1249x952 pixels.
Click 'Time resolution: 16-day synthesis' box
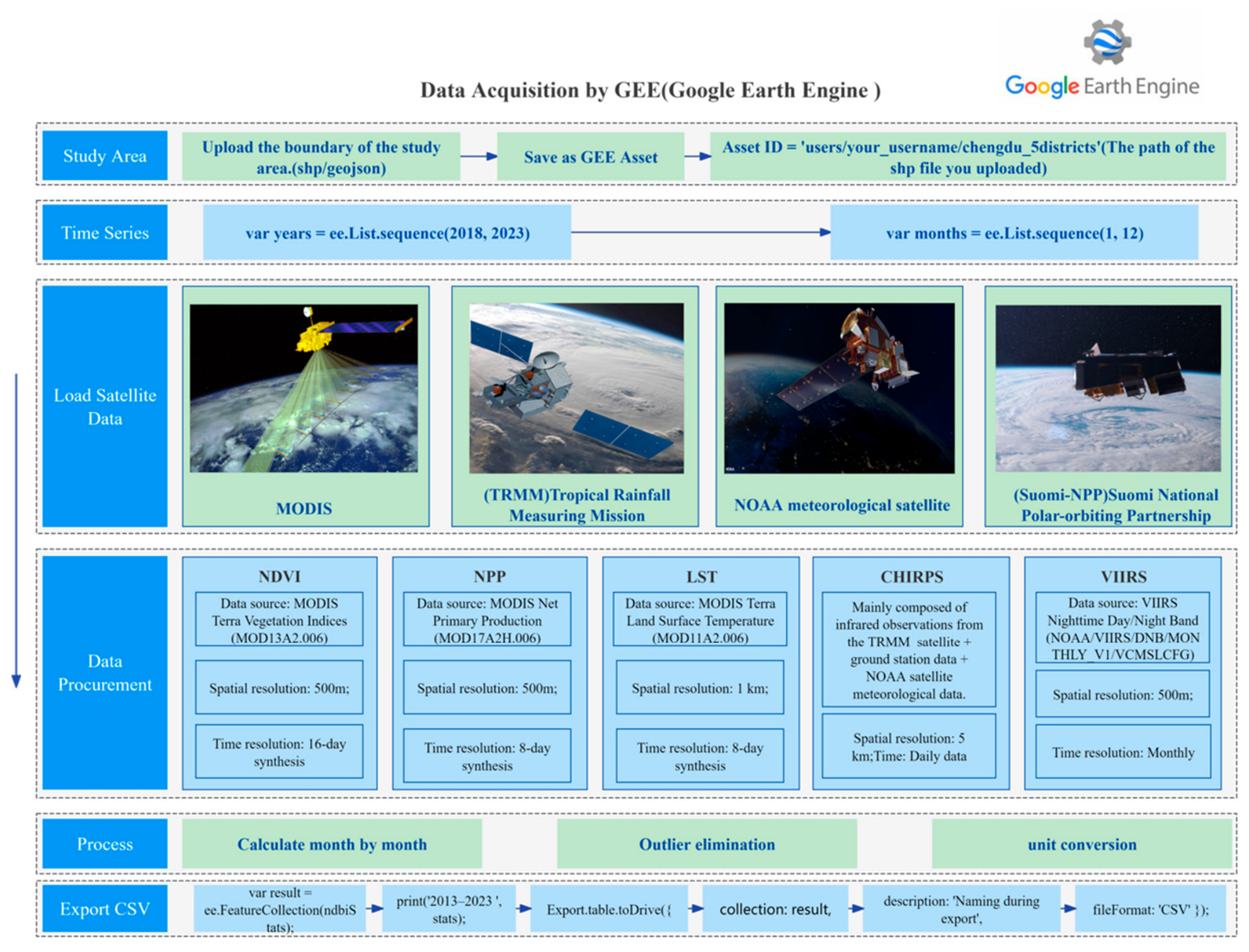[279, 752]
